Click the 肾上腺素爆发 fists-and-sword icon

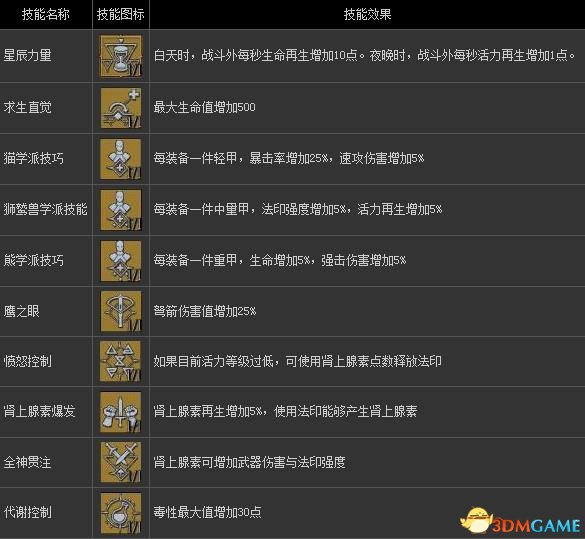(x=121, y=411)
